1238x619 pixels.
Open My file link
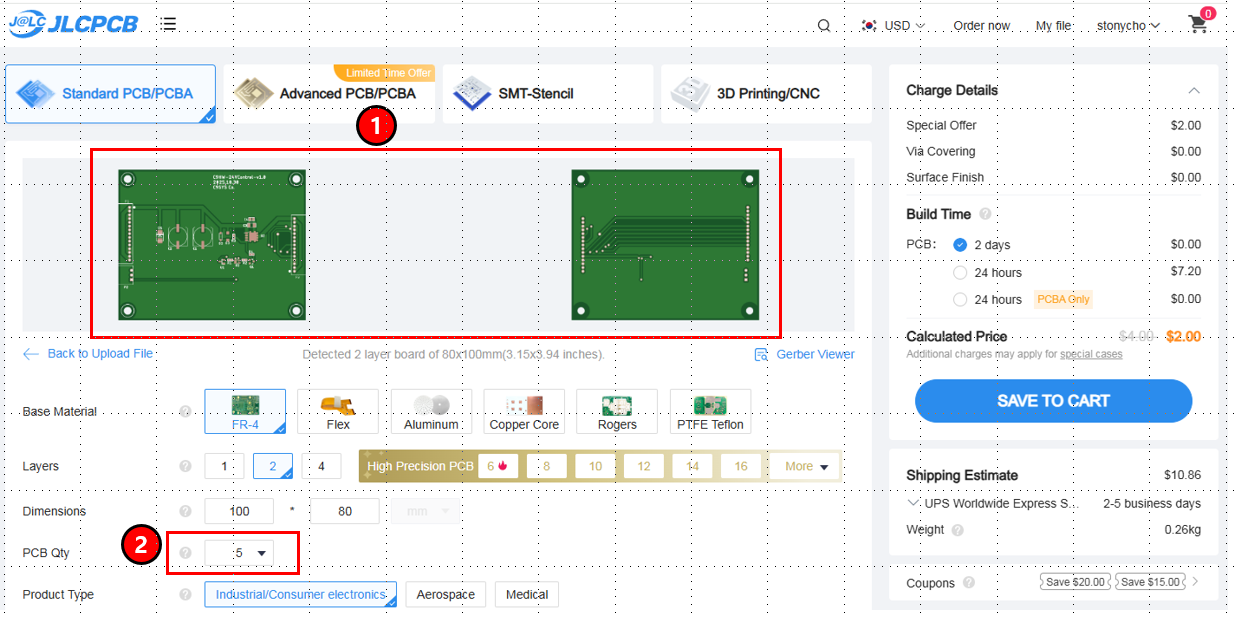(1053, 26)
